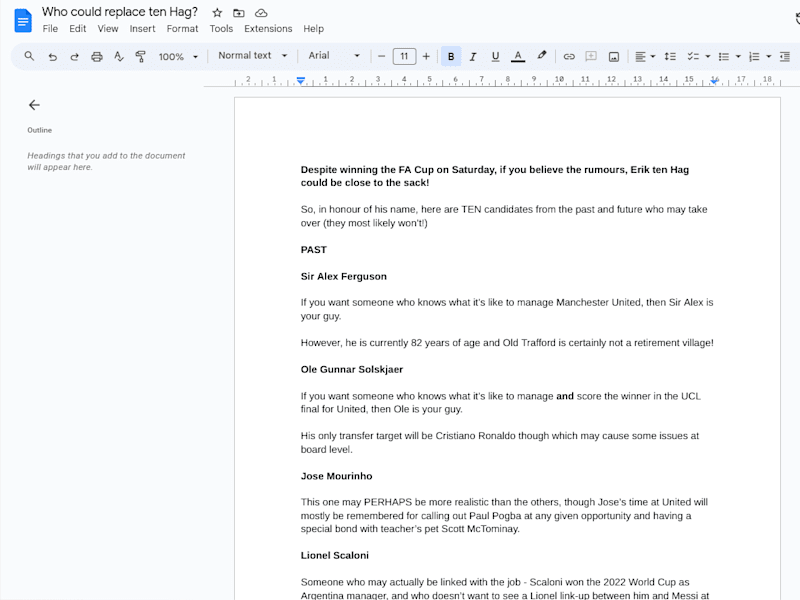Click the bold word 'and' in Solskjaer paragraph

565,396
